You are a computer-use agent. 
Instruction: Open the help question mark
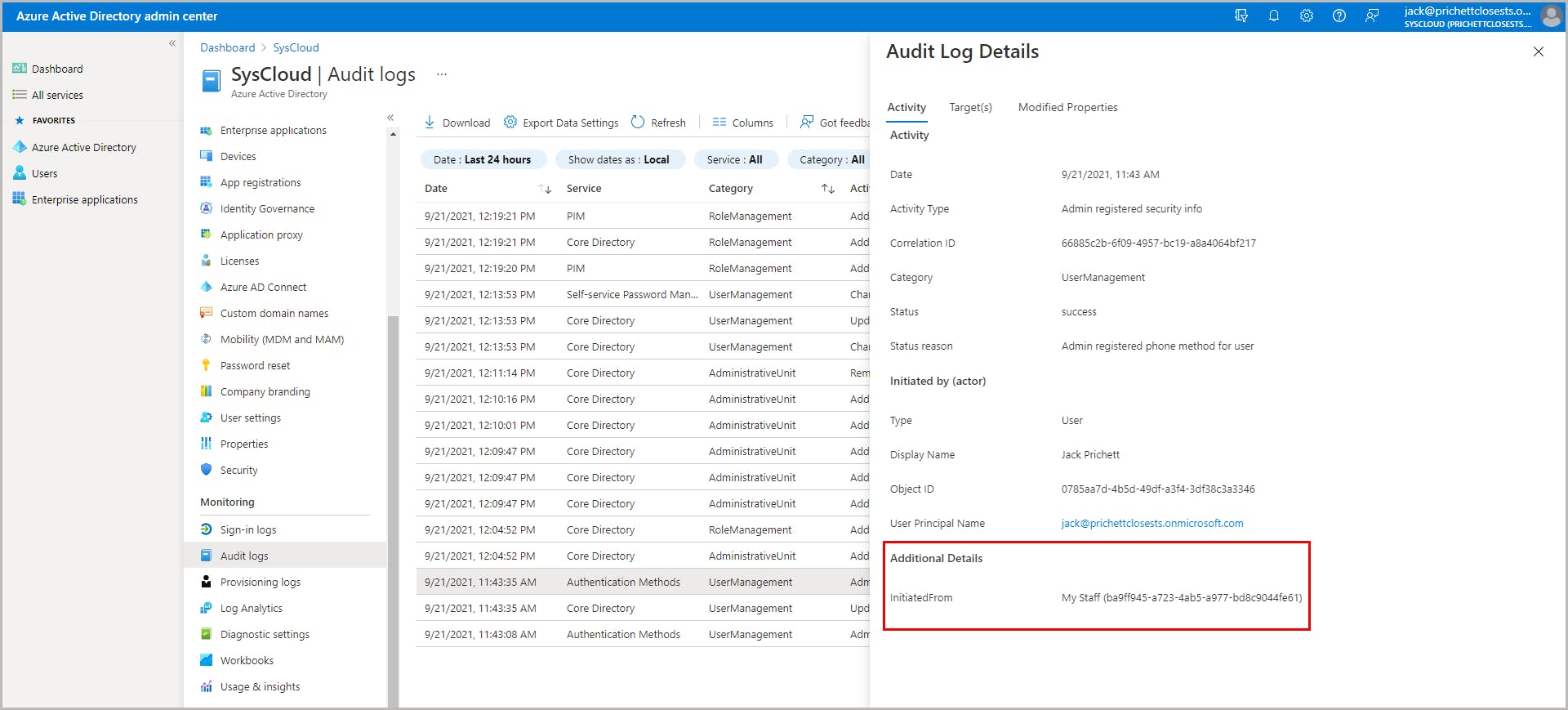pyautogui.click(x=1339, y=16)
